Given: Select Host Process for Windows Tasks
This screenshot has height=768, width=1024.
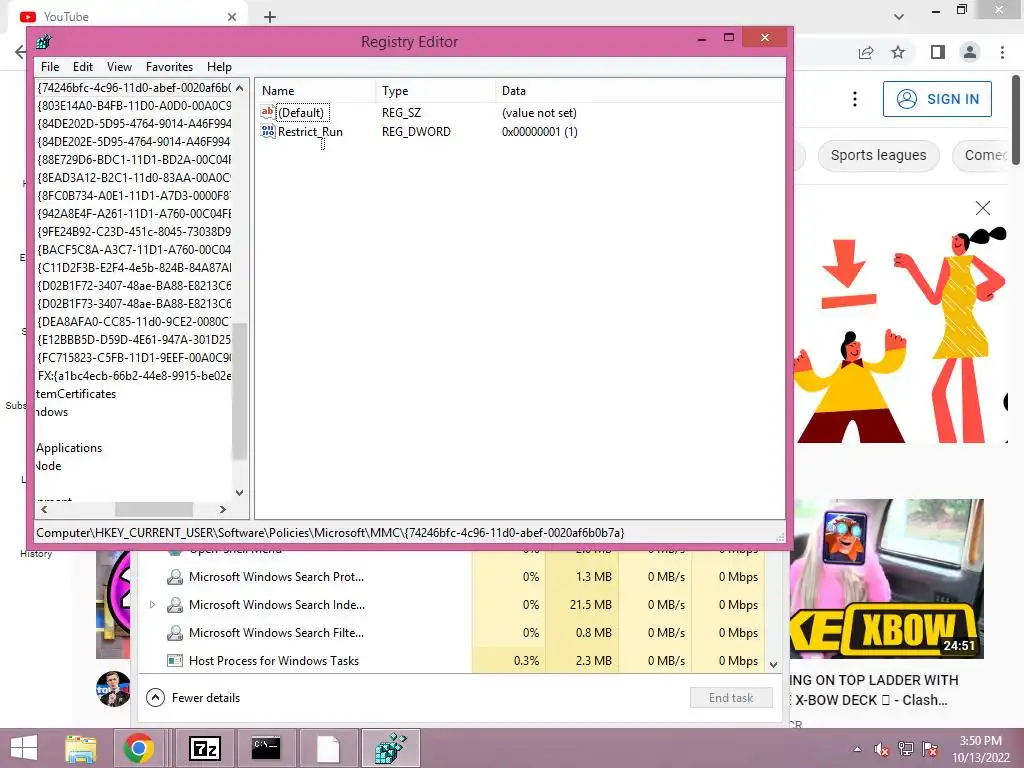Looking at the screenshot, I should click(274, 661).
